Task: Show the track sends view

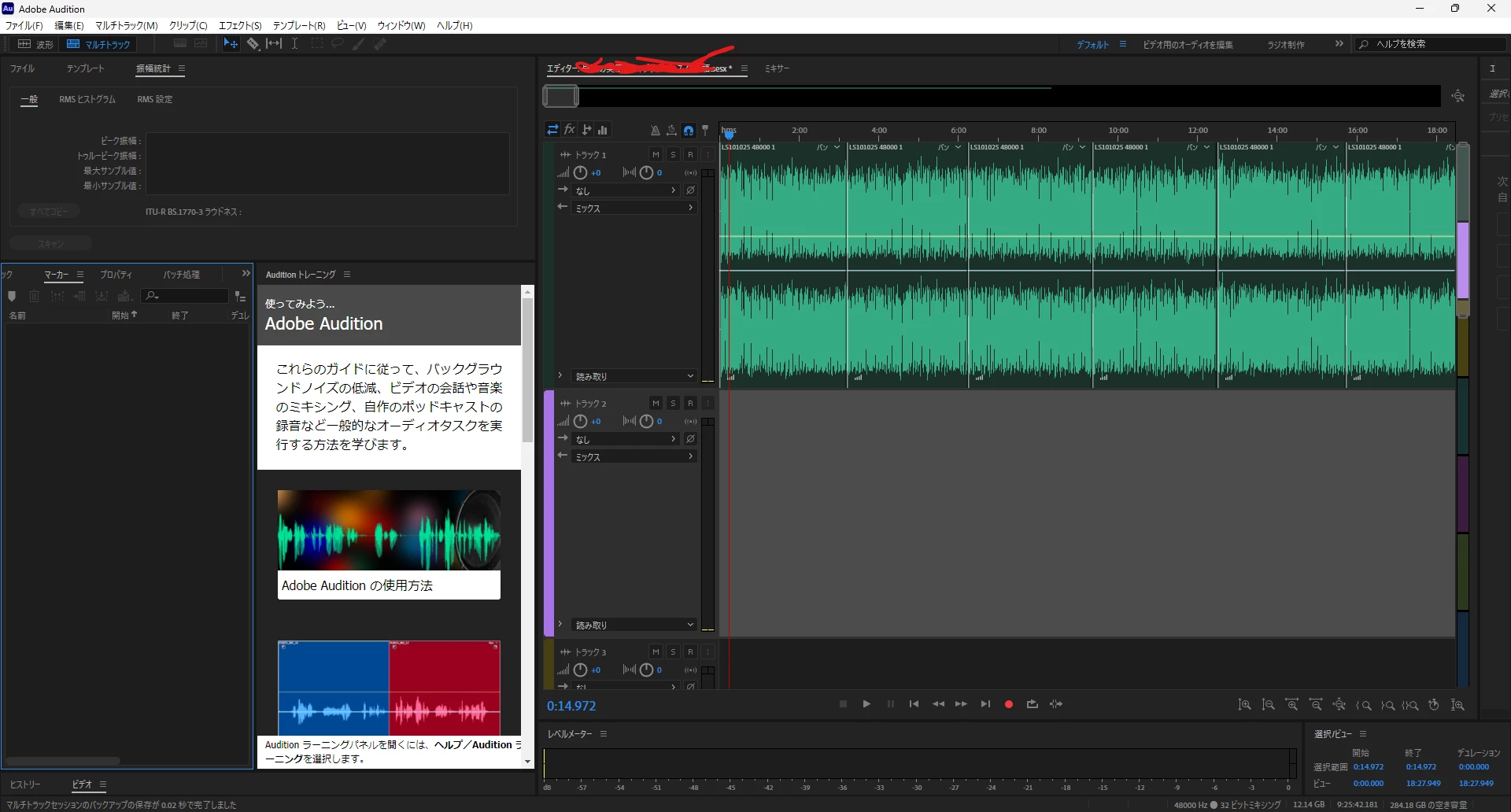Action: 586,130
